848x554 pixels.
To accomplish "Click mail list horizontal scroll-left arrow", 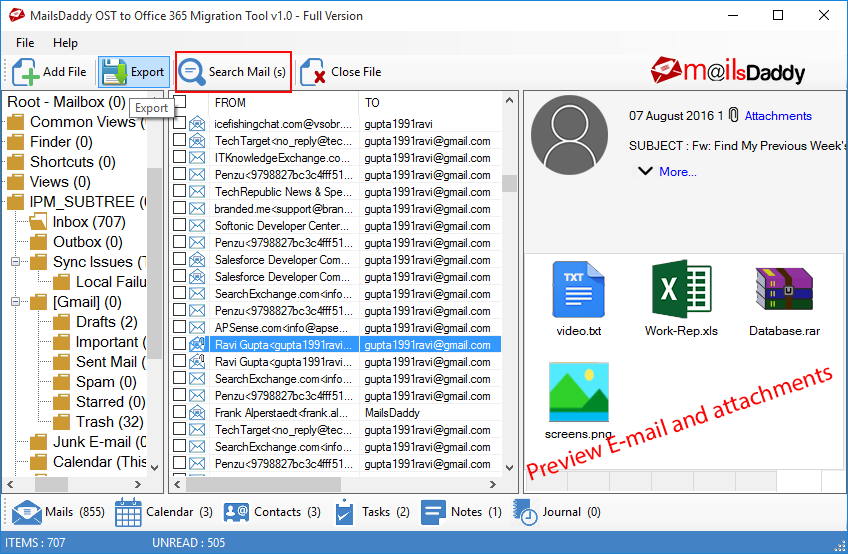I will point(177,484).
